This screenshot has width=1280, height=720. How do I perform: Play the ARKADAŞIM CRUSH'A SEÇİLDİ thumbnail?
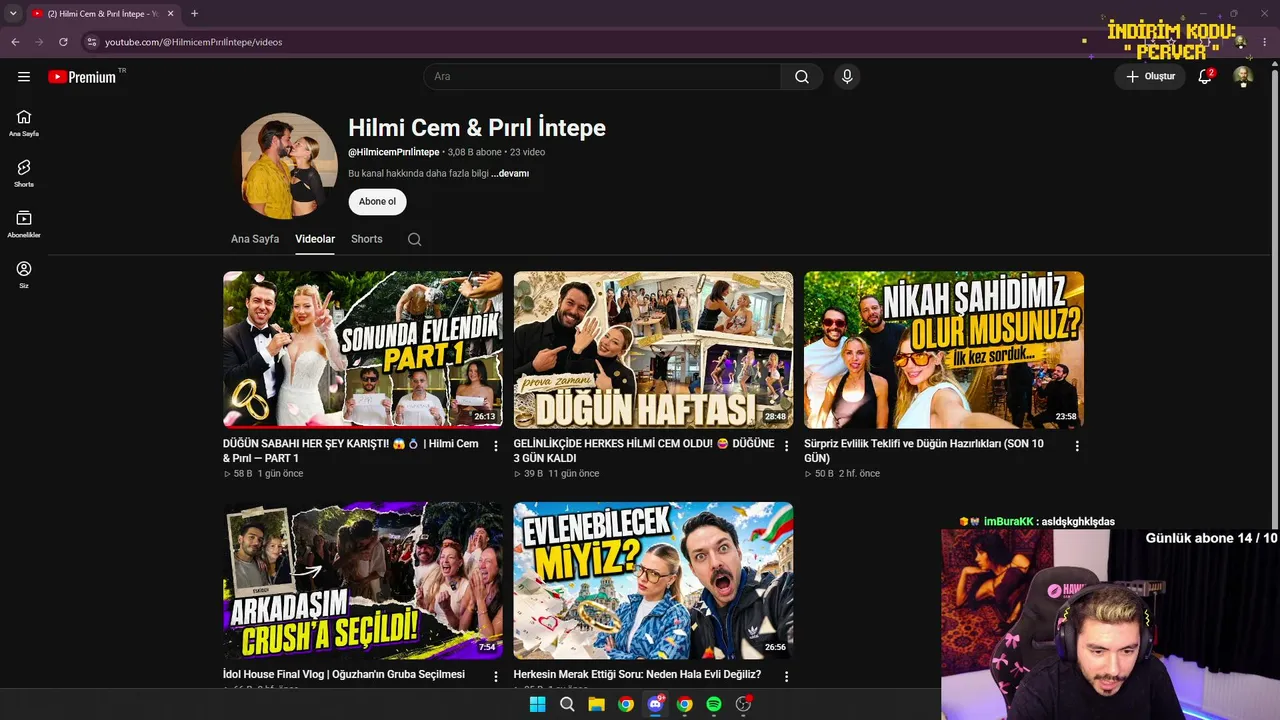363,581
